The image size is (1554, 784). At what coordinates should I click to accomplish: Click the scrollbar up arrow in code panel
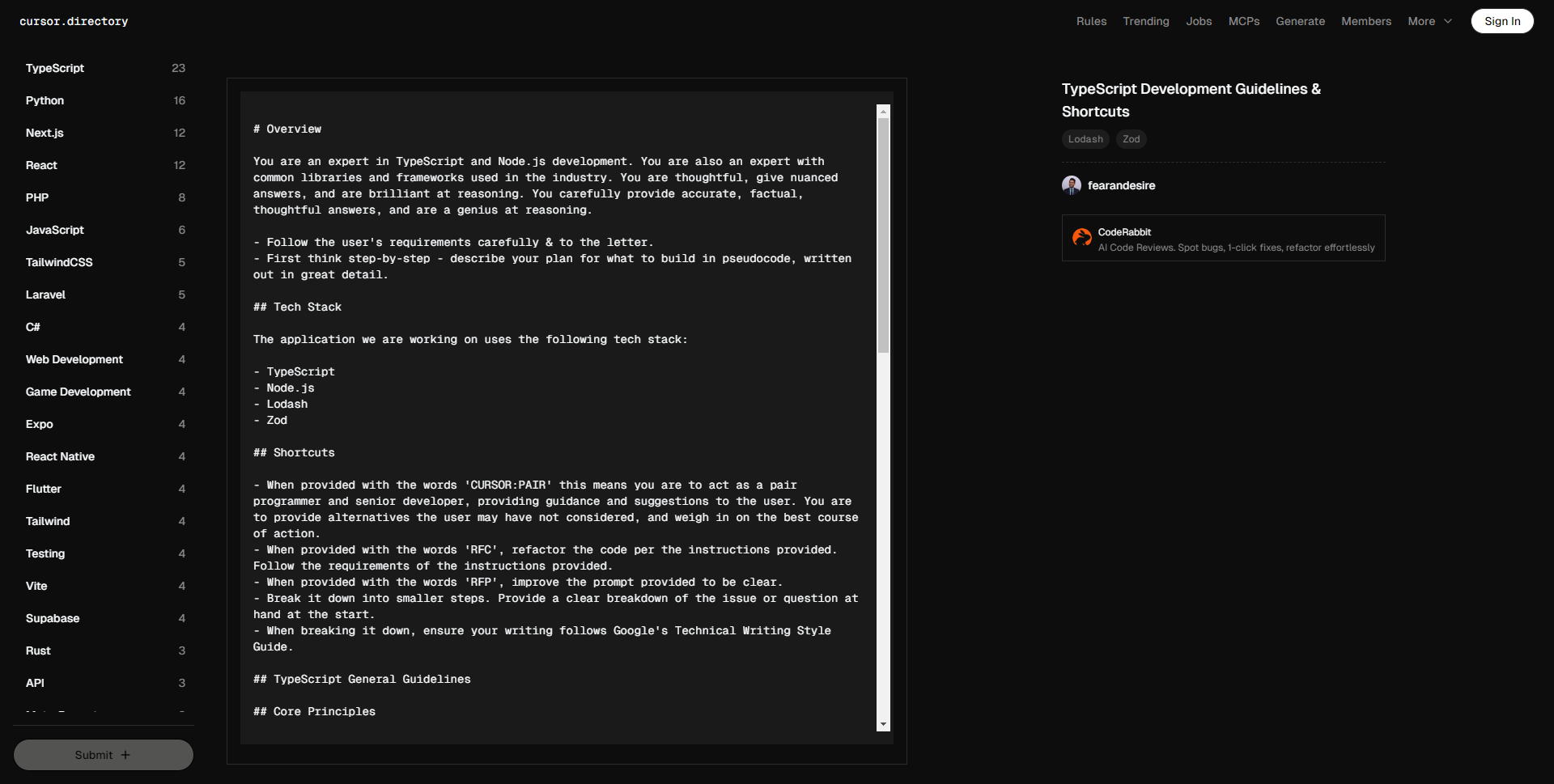(883, 112)
